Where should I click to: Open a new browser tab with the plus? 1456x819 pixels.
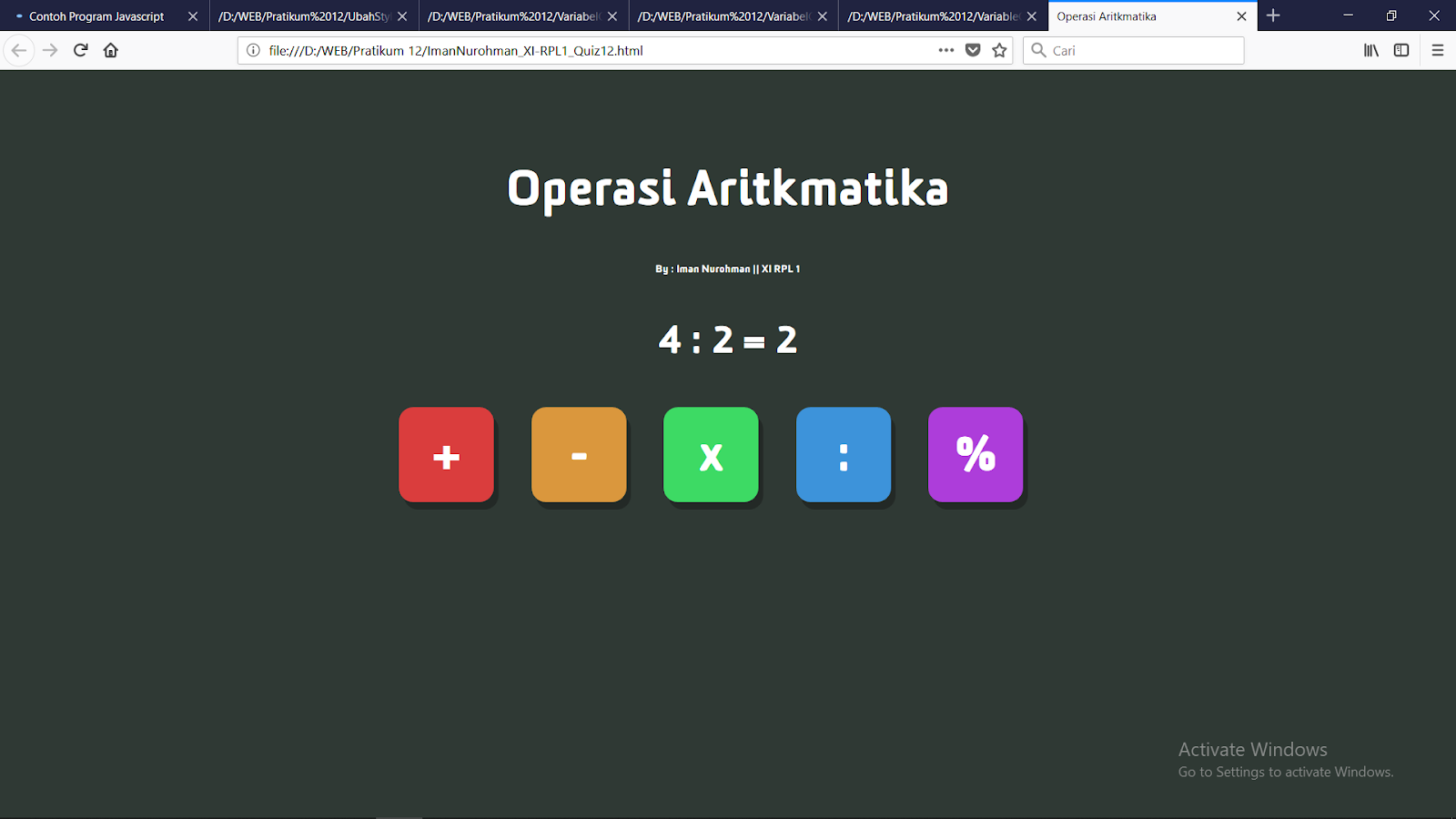(x=1272, y=15)
